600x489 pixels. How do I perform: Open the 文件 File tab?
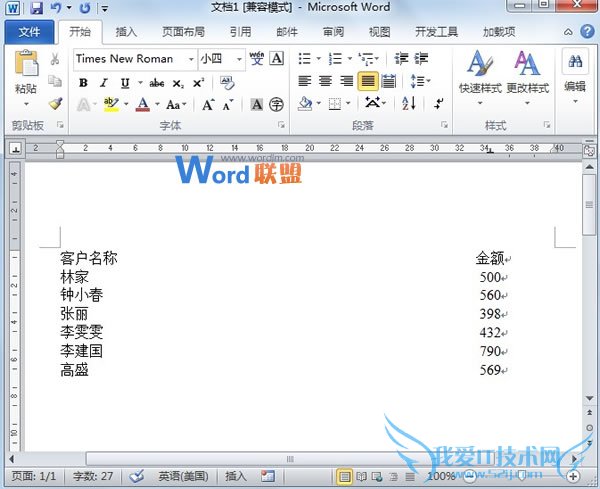tap(29, 32)
